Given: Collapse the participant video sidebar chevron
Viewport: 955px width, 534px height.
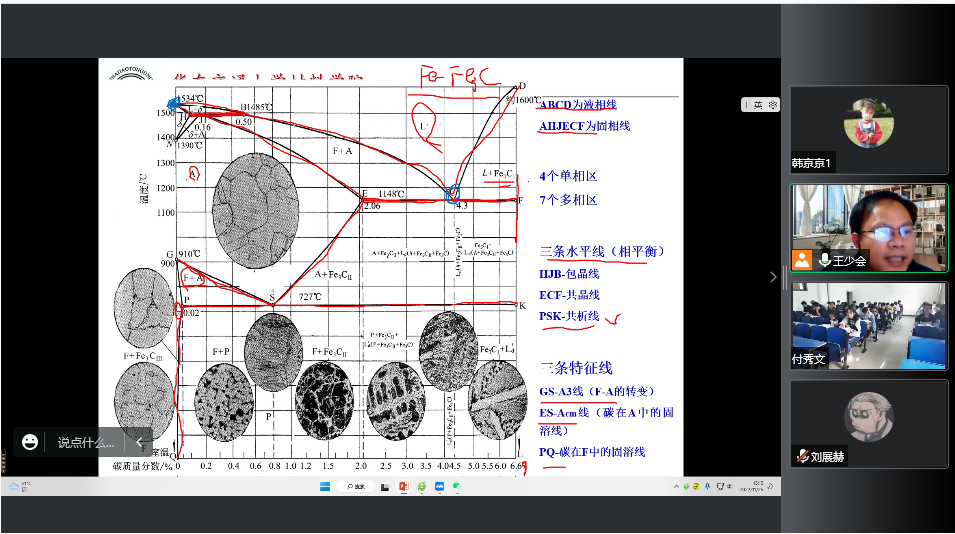Looking at the screenshot, I should [772, 277].
